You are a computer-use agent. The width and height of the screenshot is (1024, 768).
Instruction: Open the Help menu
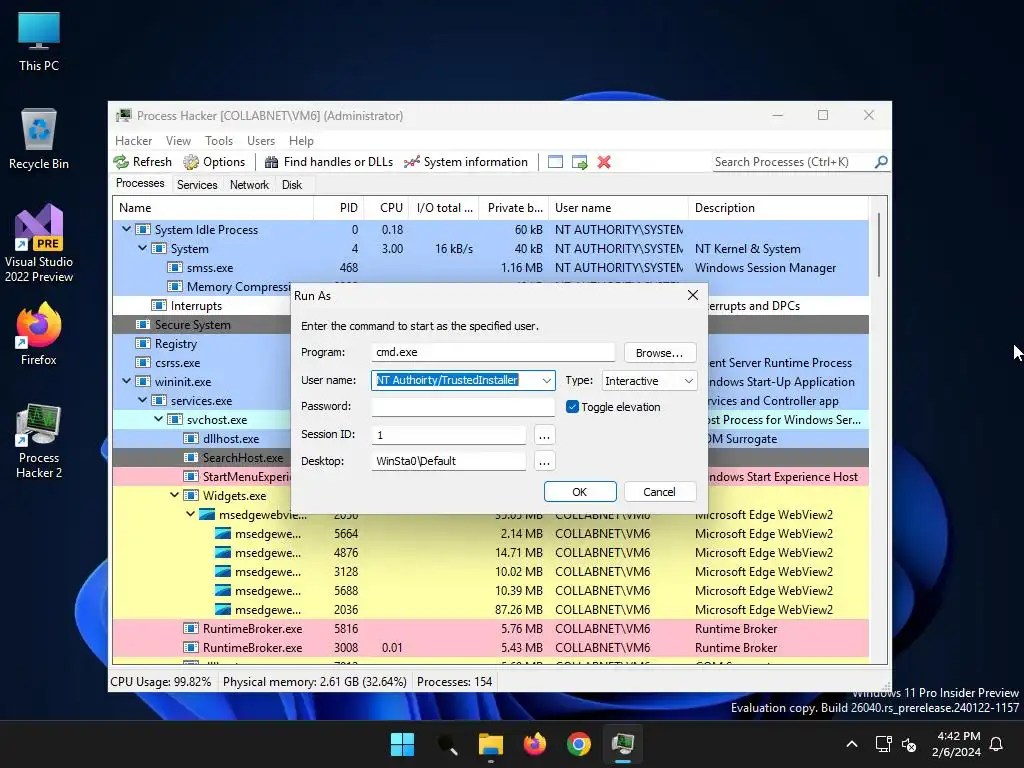[x=301, y=140]
